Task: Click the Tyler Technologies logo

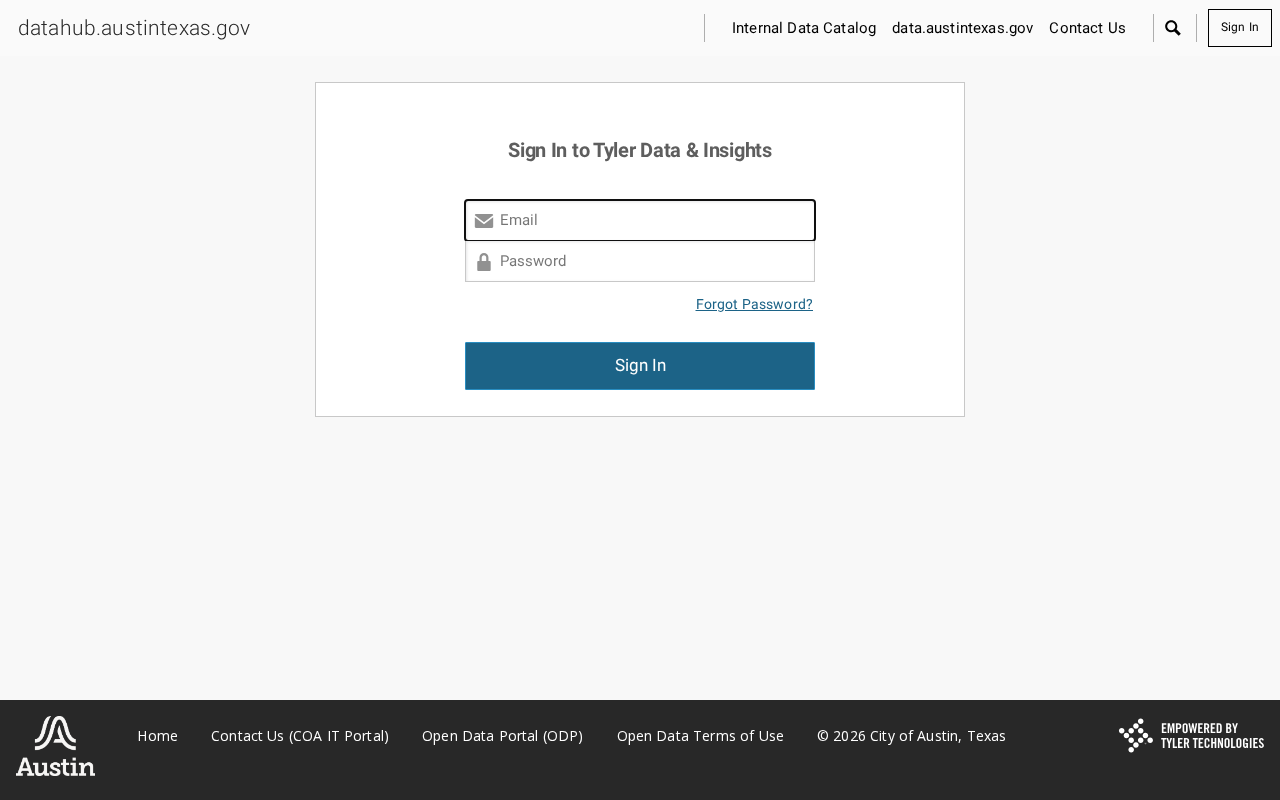Action: coord(1191,736)
